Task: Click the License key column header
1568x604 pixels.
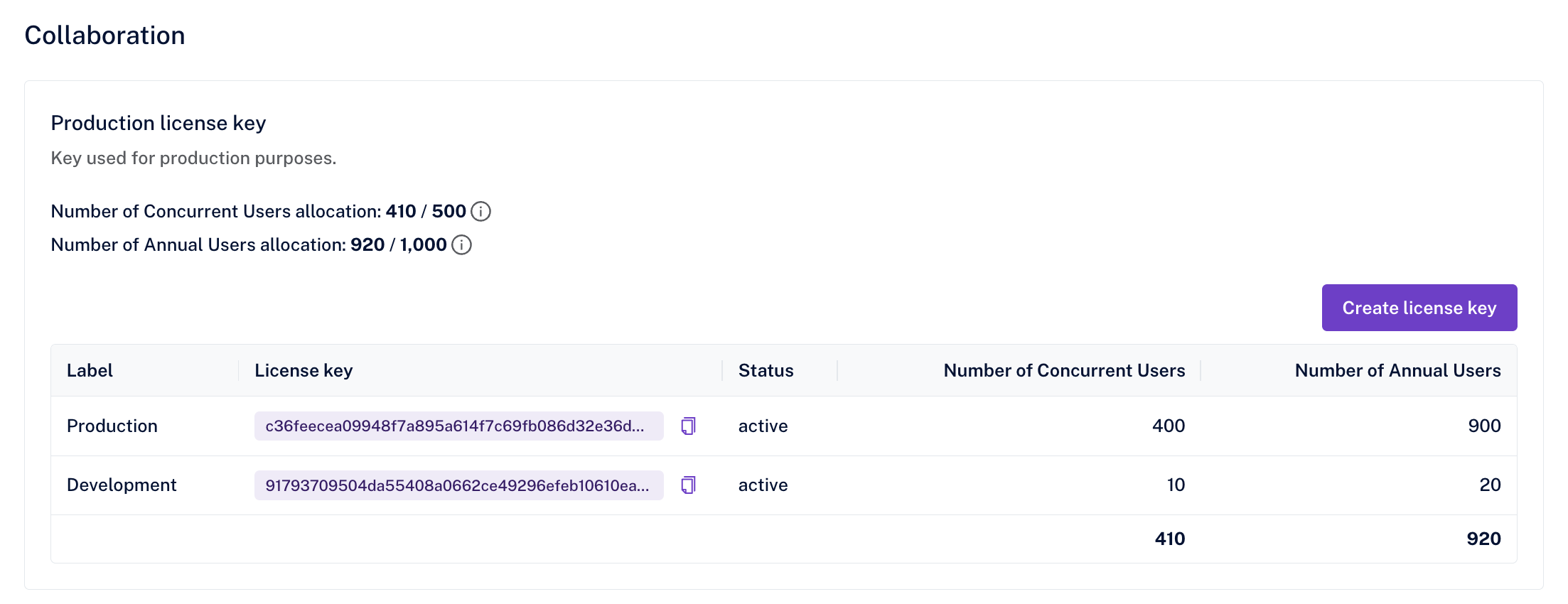Action: tap(304, 370)
